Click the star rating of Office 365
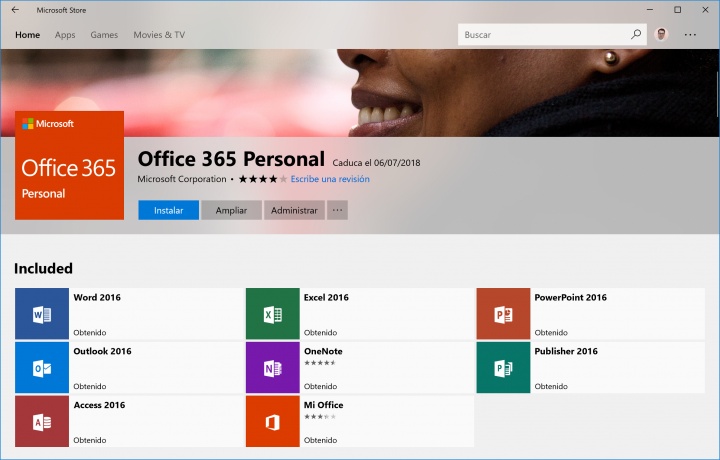This screenshot has height=460, width=720. click(263, 179)
